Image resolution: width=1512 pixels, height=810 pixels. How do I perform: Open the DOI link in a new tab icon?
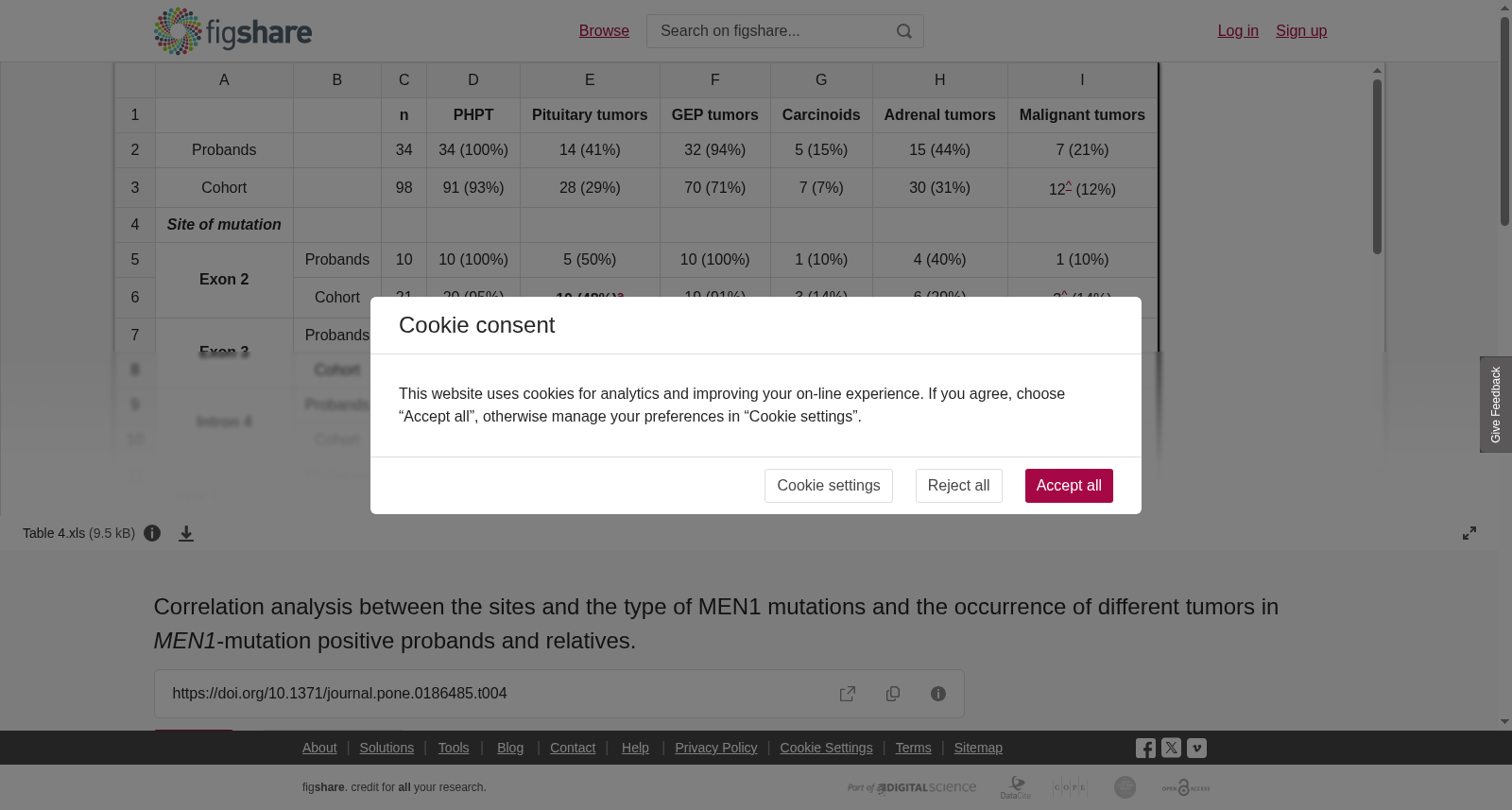point(848,694)
